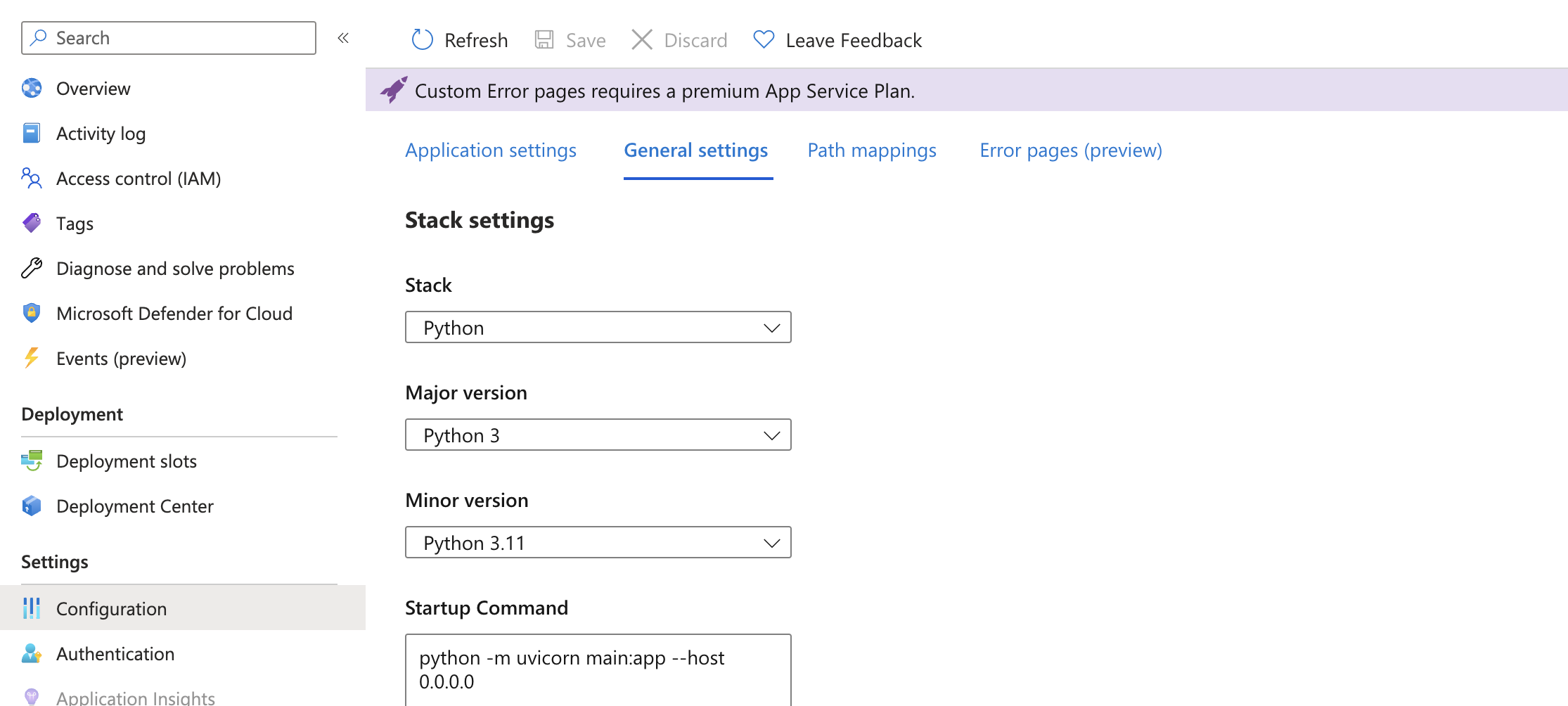Click the Overview globe icon
This screenshot has height=706, width=1568.
[x=32, y=88]
